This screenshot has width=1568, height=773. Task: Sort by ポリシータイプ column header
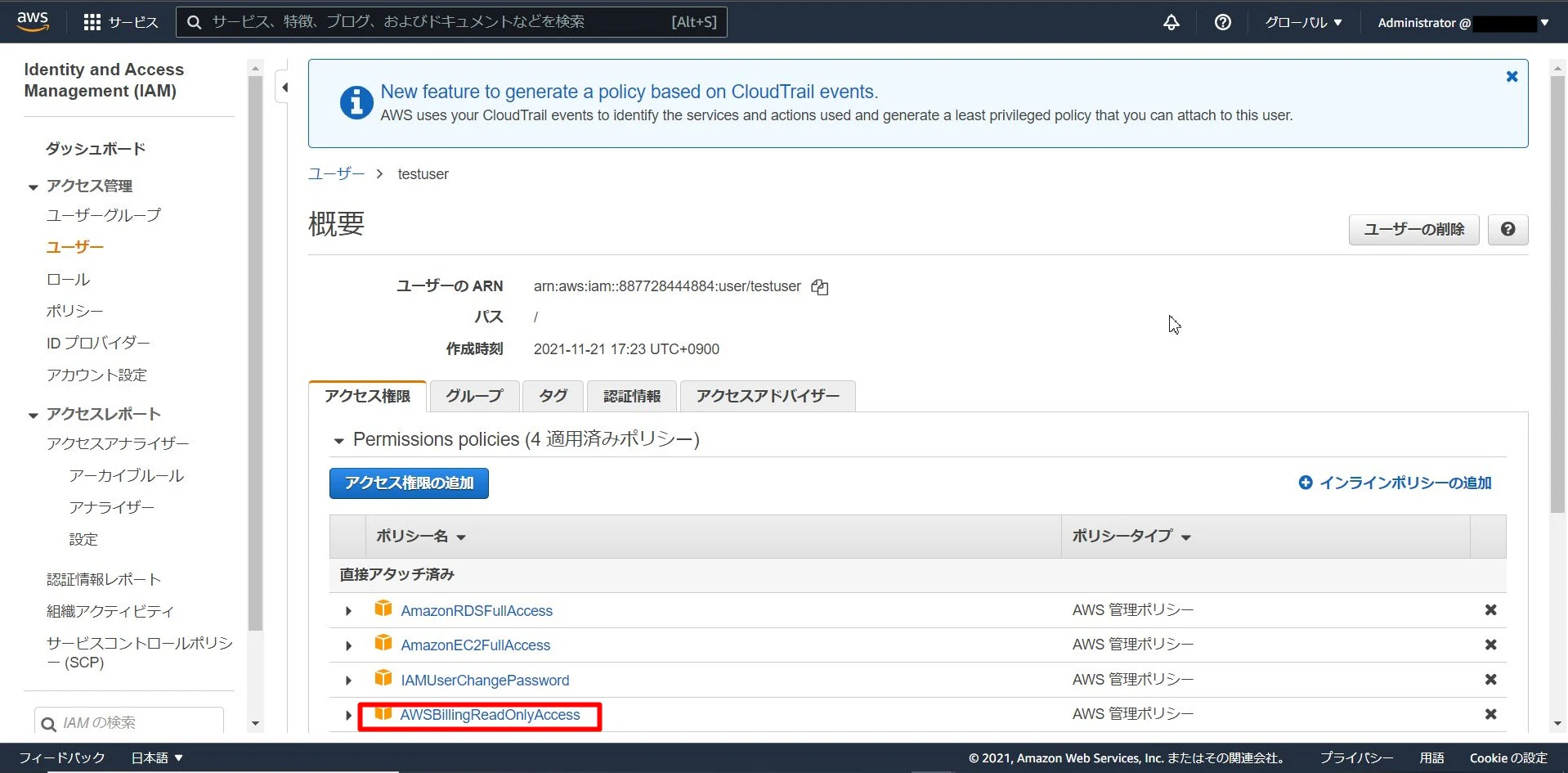[1131, 537]
